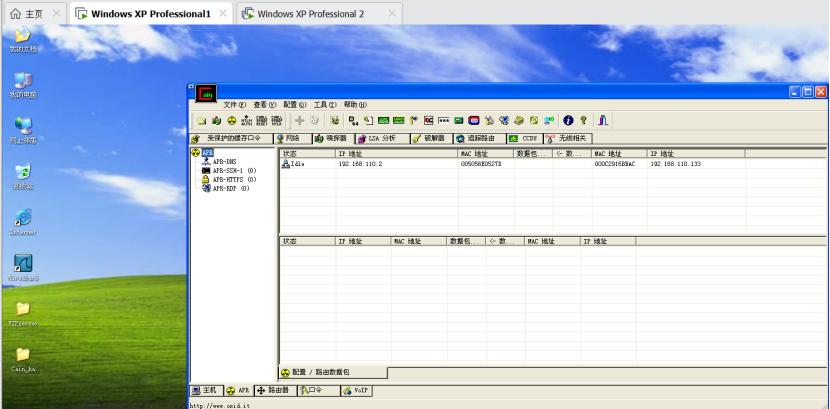The image size is (830, 409).
Task: Switch to the bottom 主机 tab
Action: (205, 390)
